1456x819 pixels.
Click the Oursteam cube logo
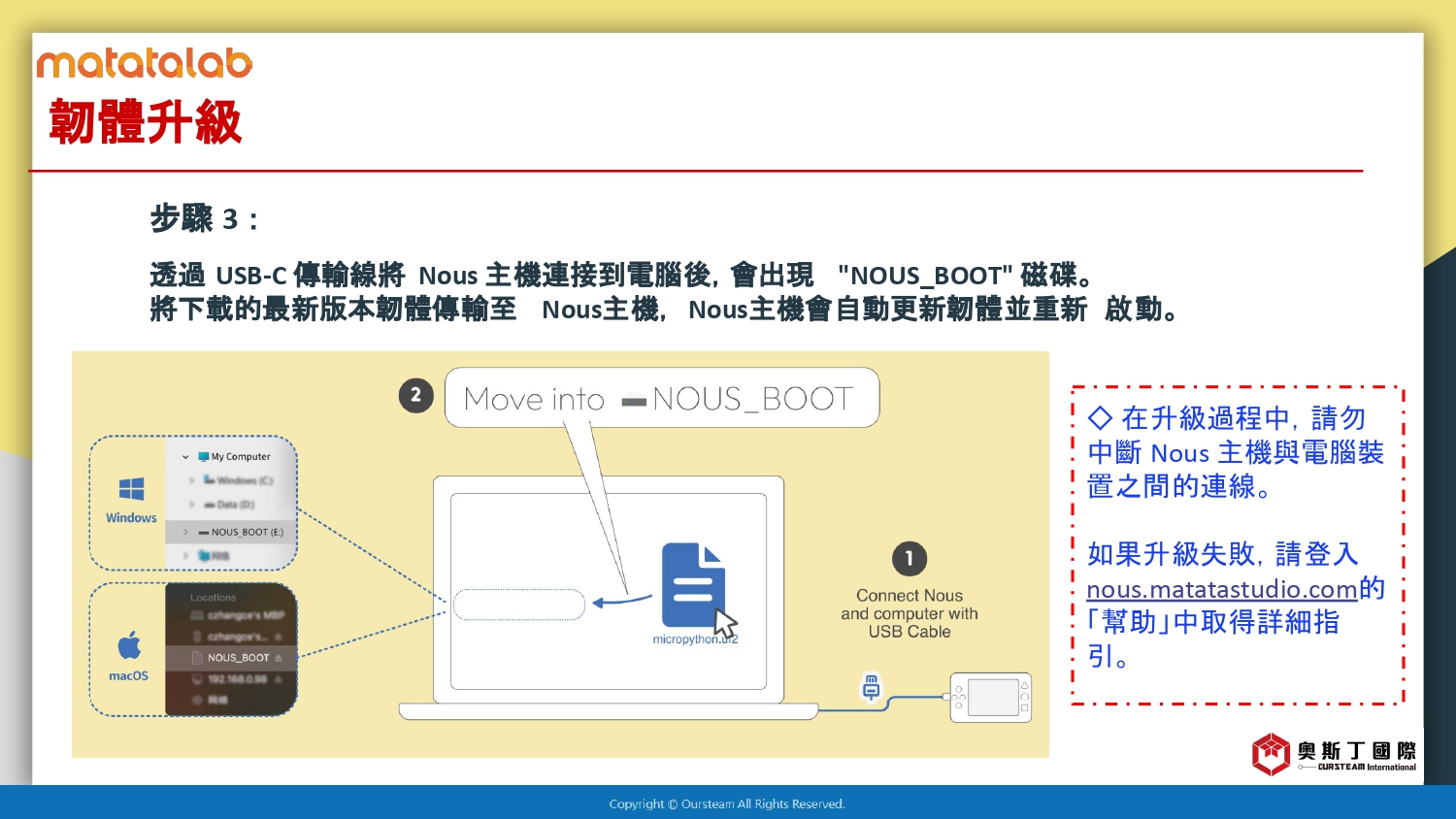(1271, 754)
